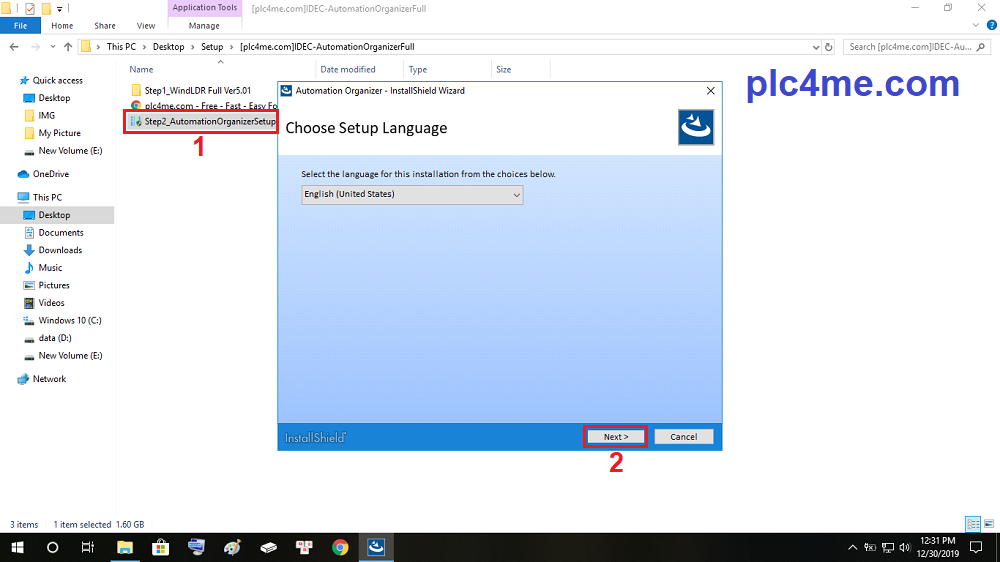The width and height of the screenshot is (1000, 562).
Task: Switch to large icons view toggle
Action: pos(987,524)
